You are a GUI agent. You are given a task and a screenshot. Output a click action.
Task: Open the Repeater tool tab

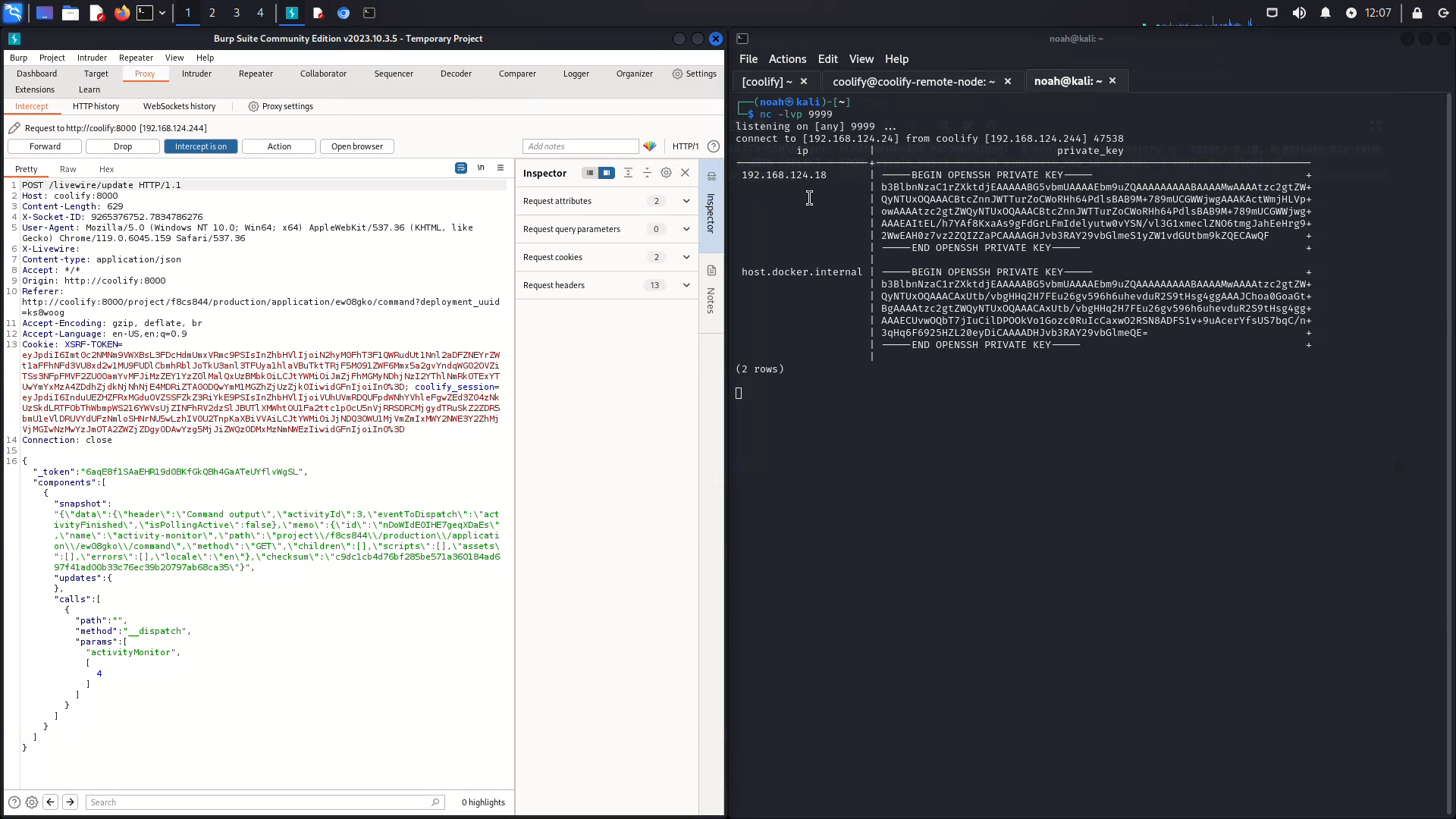tap(256, 74)
